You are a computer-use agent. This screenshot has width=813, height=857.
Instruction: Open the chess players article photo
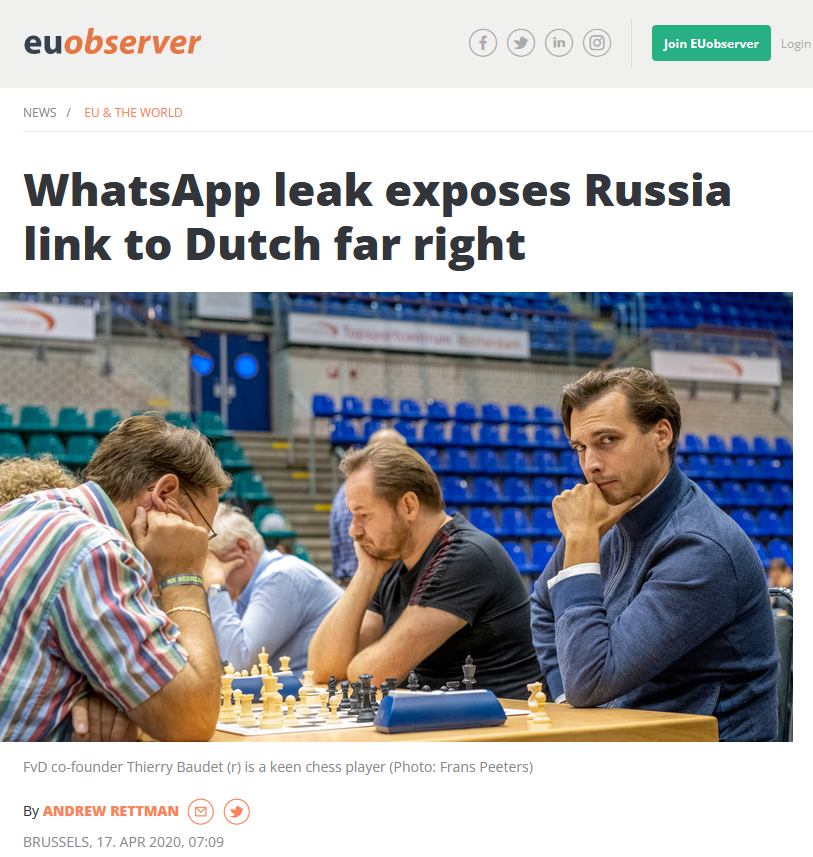396,516
